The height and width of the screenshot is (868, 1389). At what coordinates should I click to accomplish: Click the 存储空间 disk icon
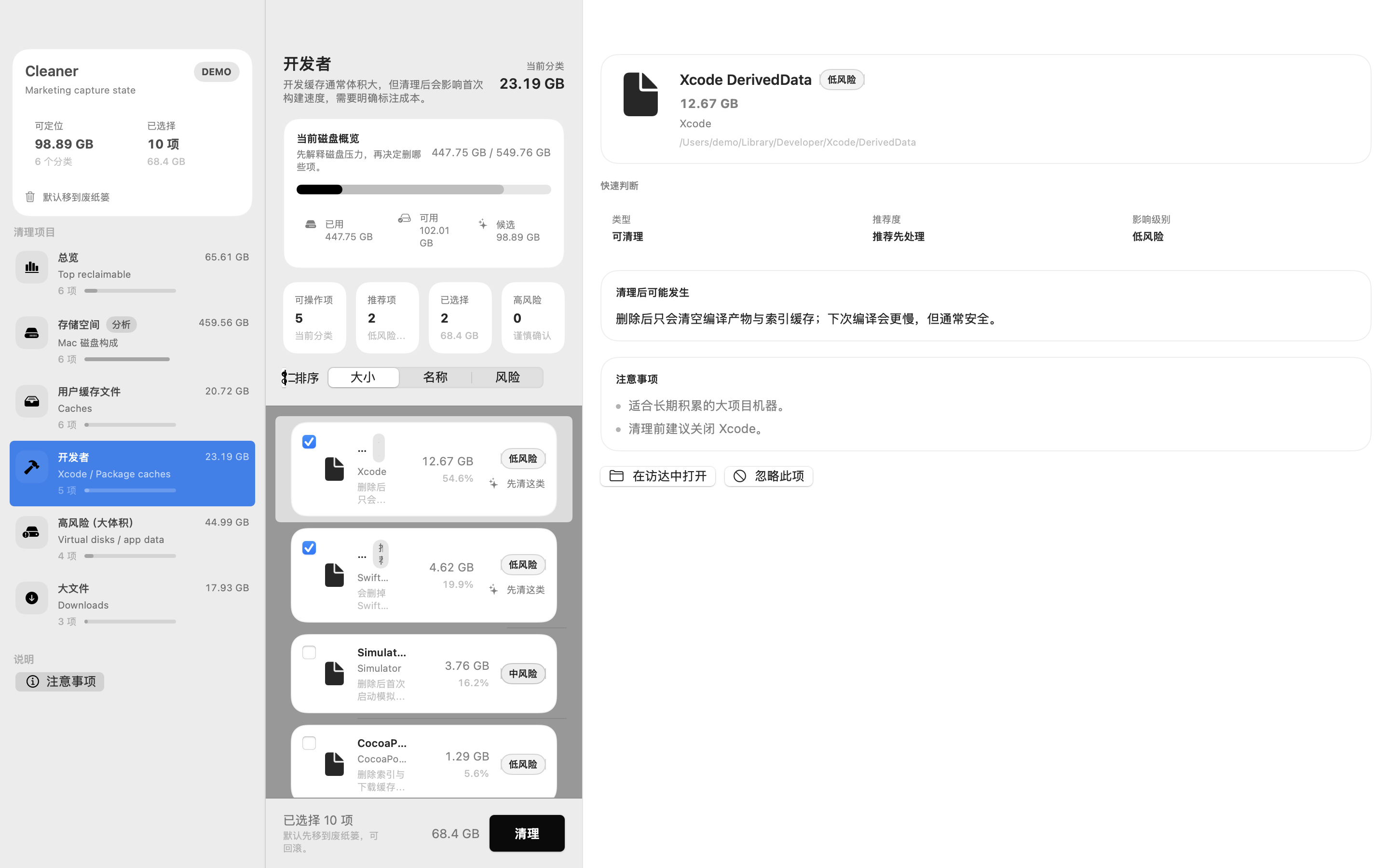click(31, 333)
